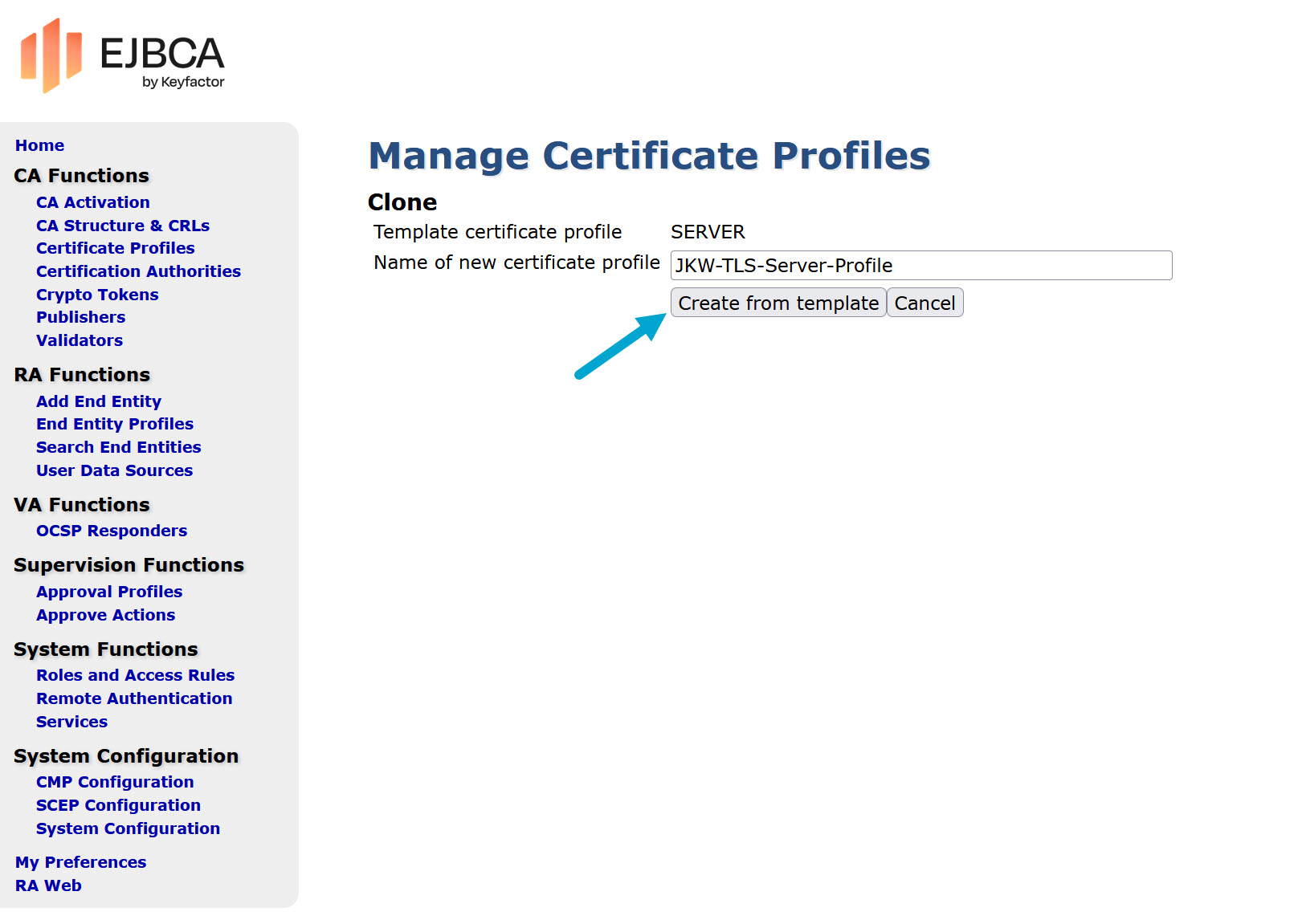View OCSP Responders
This screenshot has height=924, width=1302.
(111, 531)
